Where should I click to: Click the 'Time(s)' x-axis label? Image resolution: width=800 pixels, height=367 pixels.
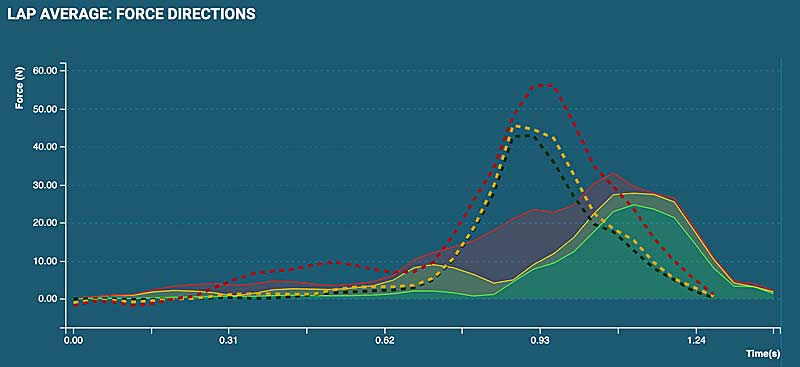pos(763,353)
